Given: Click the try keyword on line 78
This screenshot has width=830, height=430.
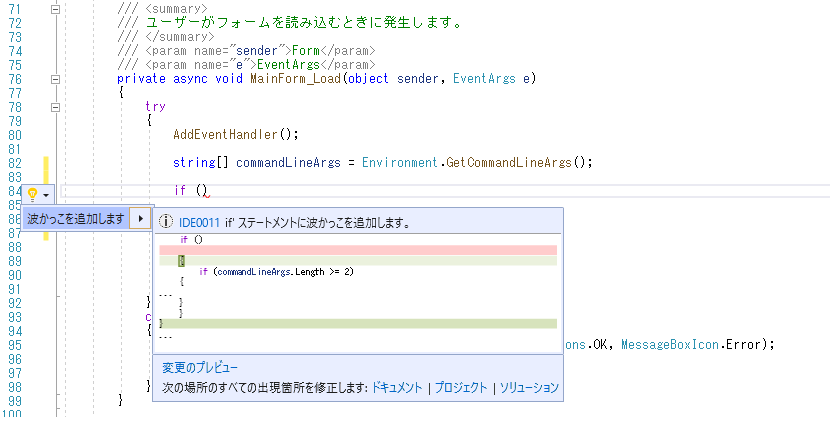Looking at the screenshot, I should 156,107.
